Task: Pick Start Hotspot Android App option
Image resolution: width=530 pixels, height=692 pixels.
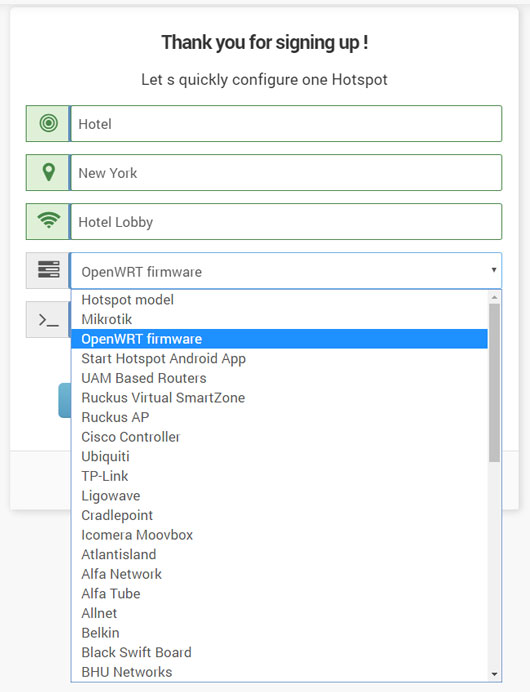Action: click(x=279, y=358)
